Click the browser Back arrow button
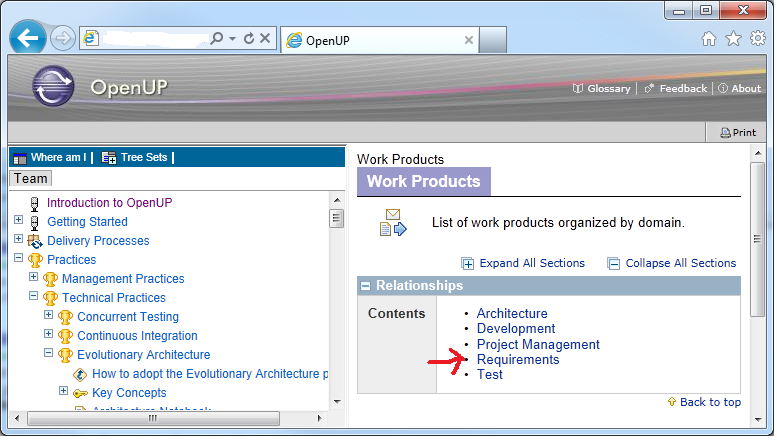The width and height of the screenshot is (777, 441). coord(28,38)
